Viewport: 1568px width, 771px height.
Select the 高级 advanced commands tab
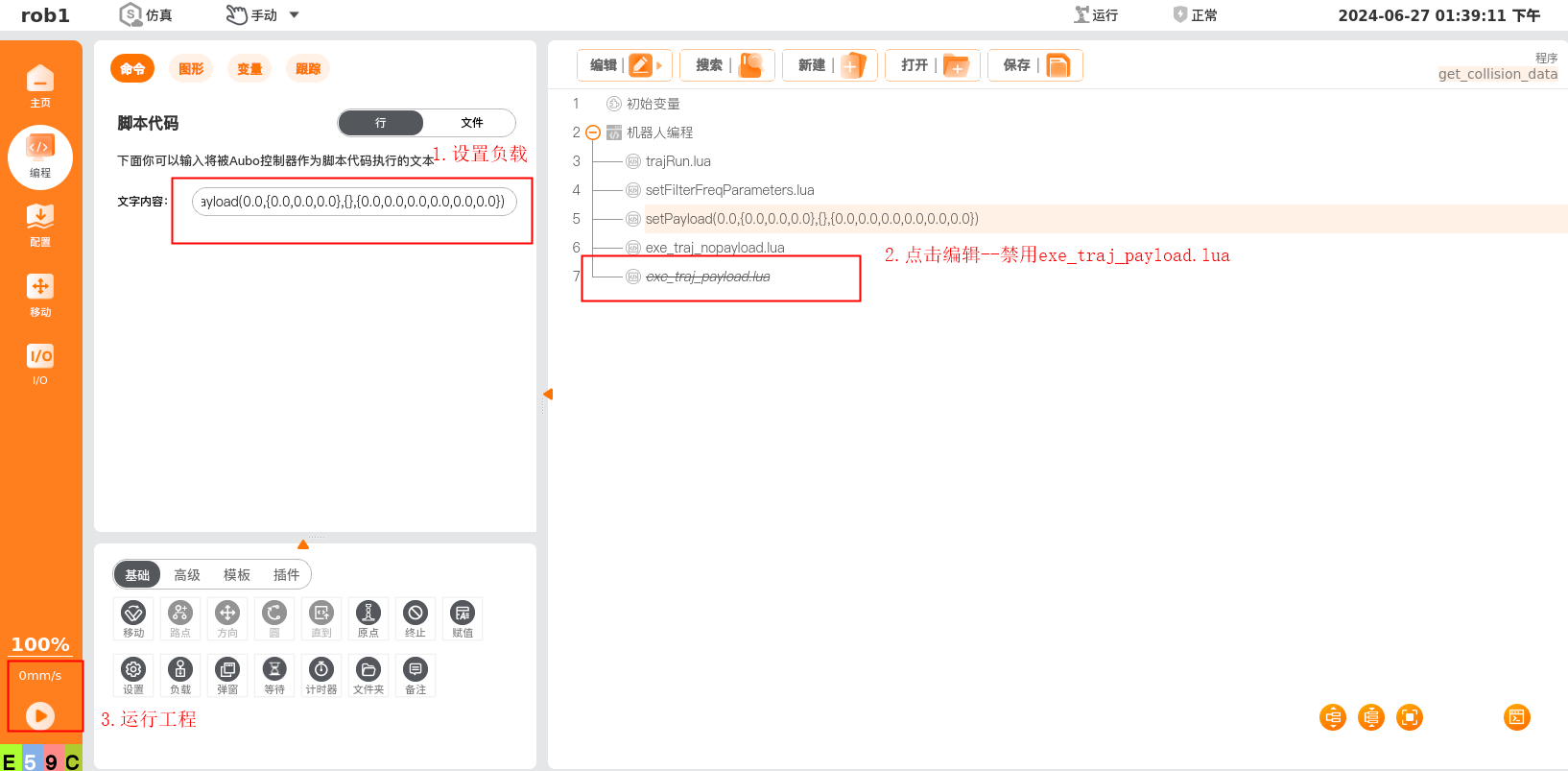point(187,575)
